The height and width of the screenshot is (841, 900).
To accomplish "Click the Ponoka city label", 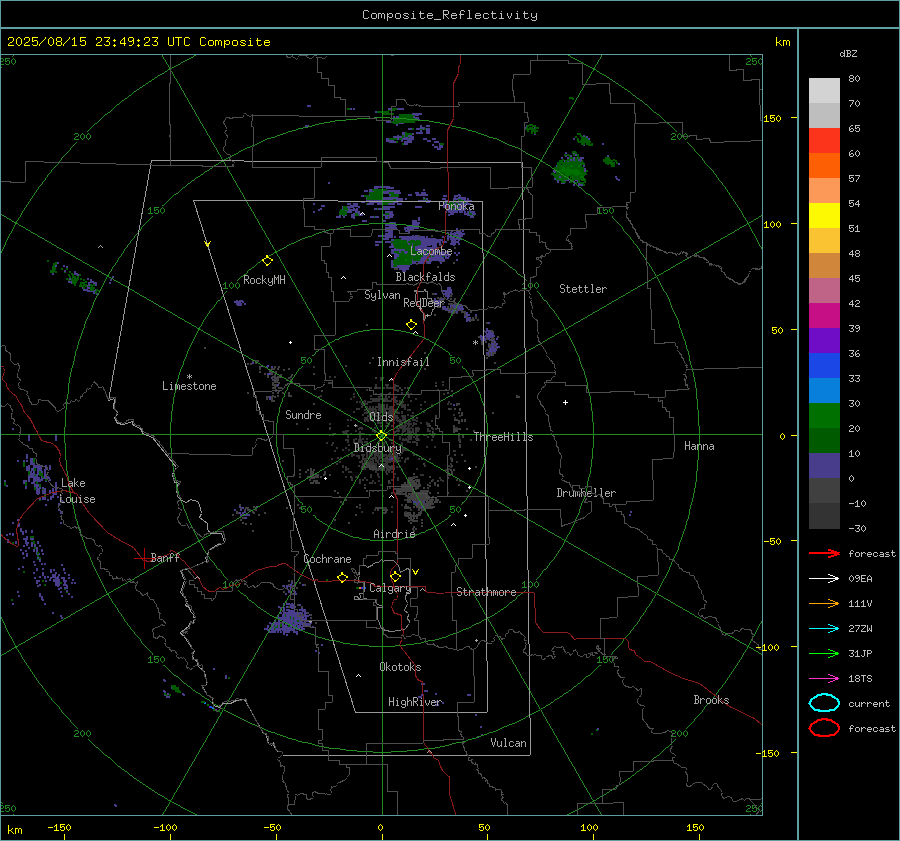I will (x=456, y=206).
